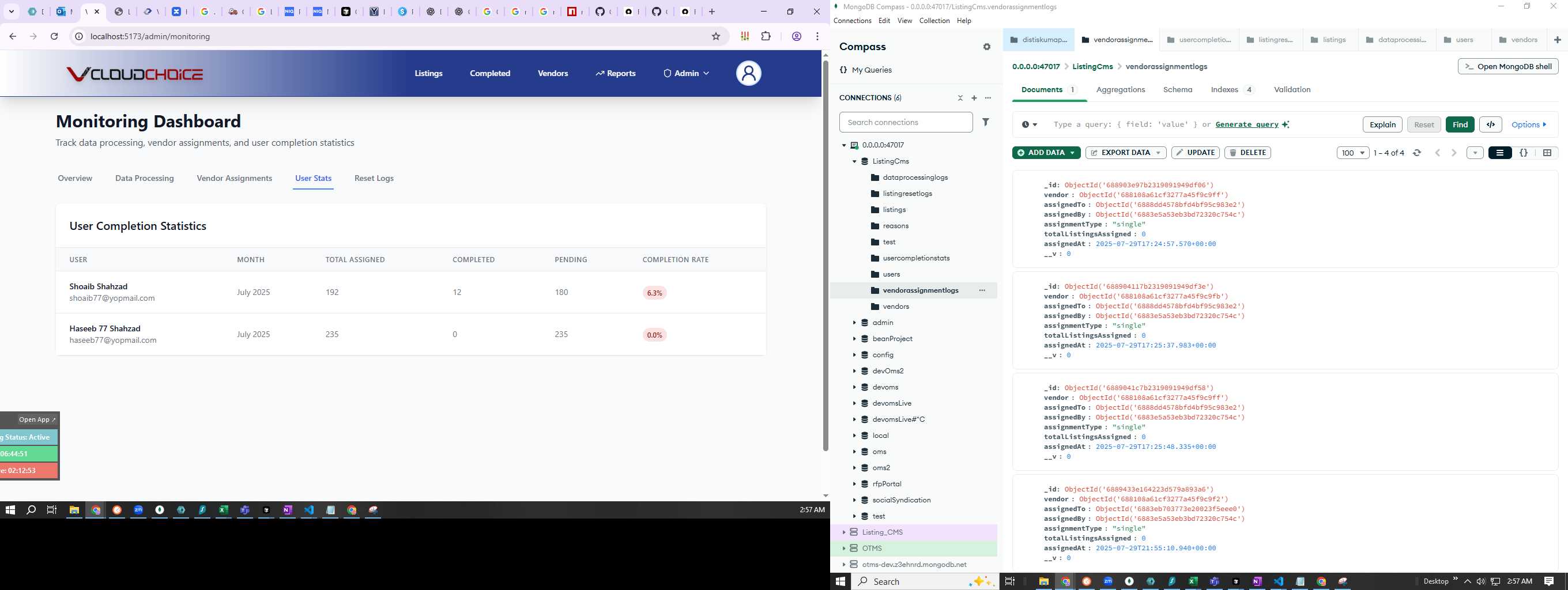Open Chrome extensions puzzle icon
This screenshot has height=590, width=1568.
766,36
